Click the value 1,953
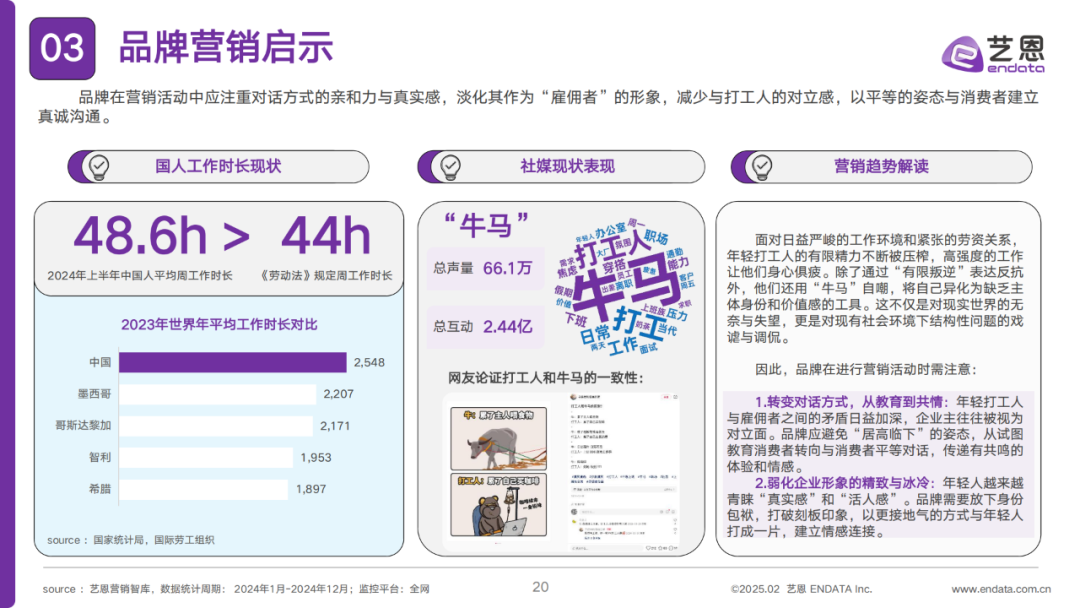 pos(315,457)
